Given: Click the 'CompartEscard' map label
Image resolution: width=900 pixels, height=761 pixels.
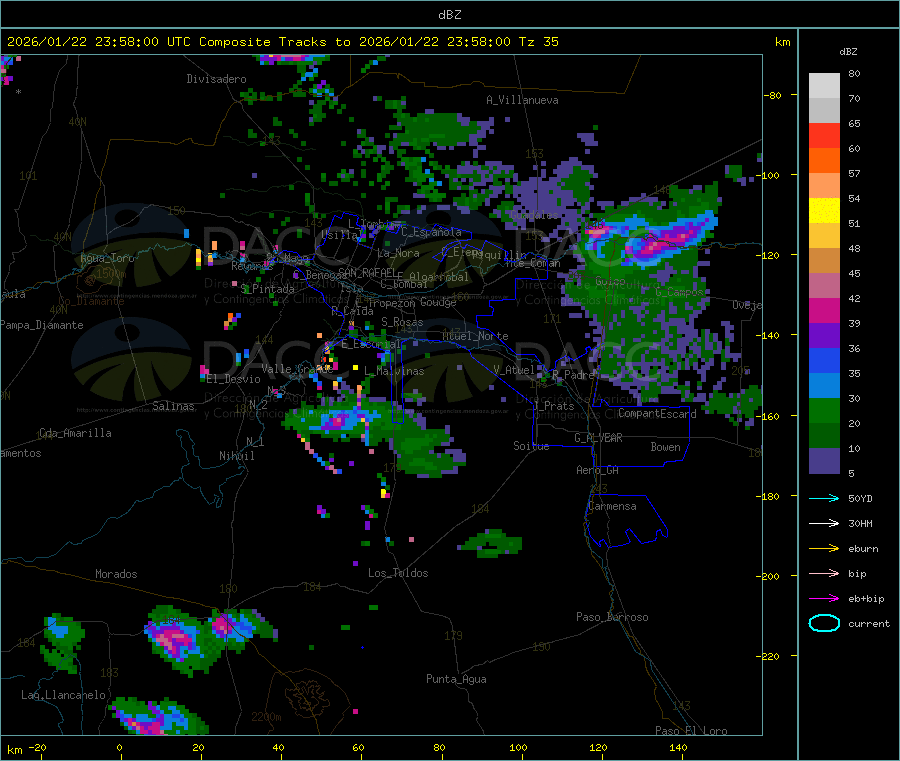Looking at the screenshot, I should point(657,413).
